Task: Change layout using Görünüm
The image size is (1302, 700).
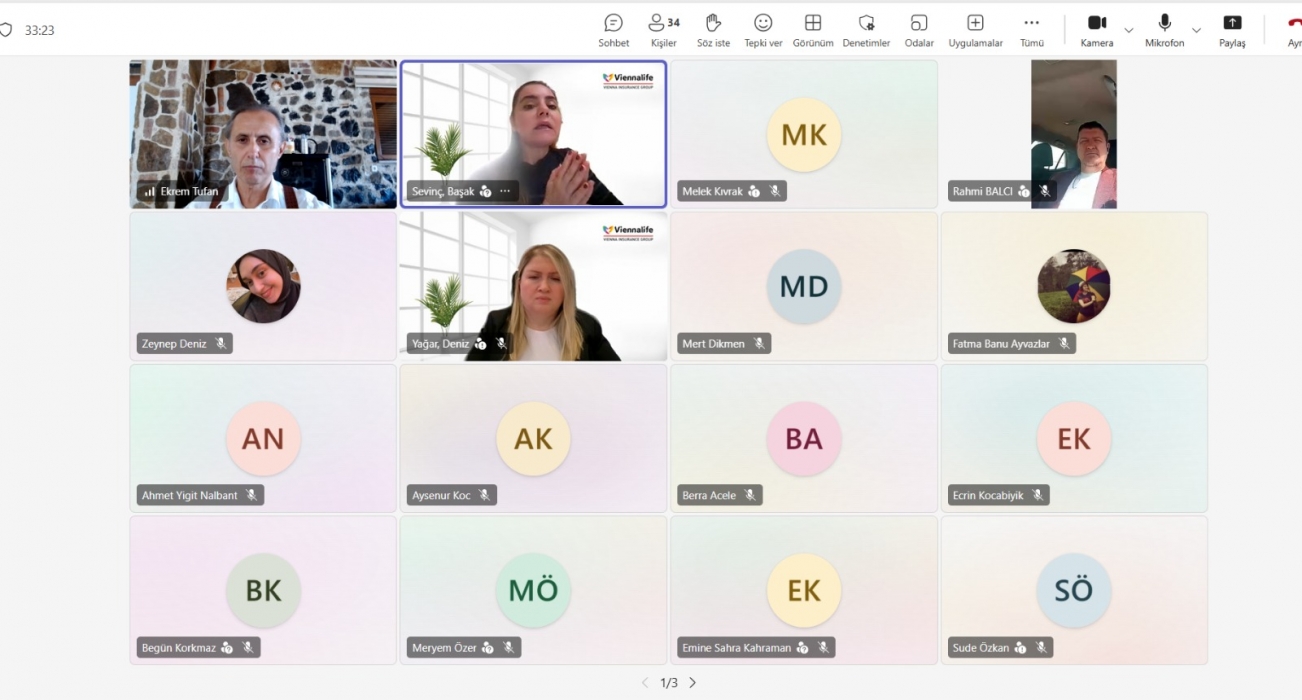Action: pyautogui.click(x=813, y=29)
